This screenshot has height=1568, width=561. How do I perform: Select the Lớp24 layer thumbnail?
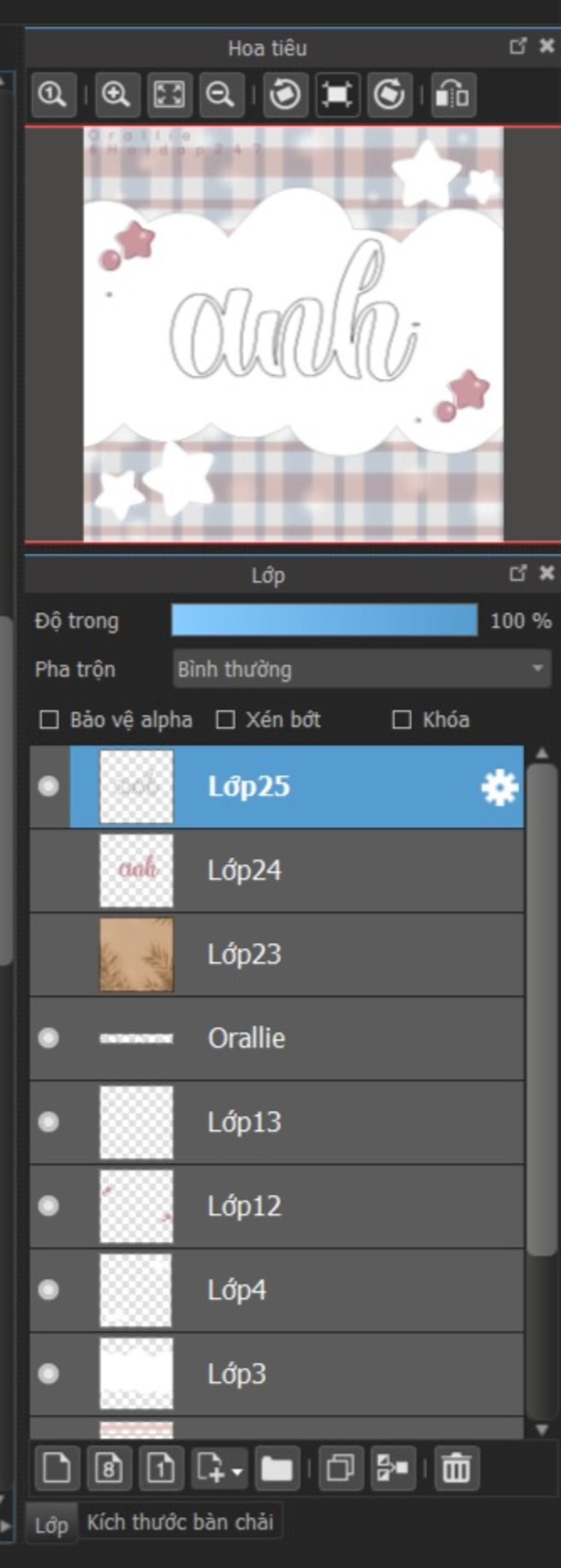(x=136, y=871)
